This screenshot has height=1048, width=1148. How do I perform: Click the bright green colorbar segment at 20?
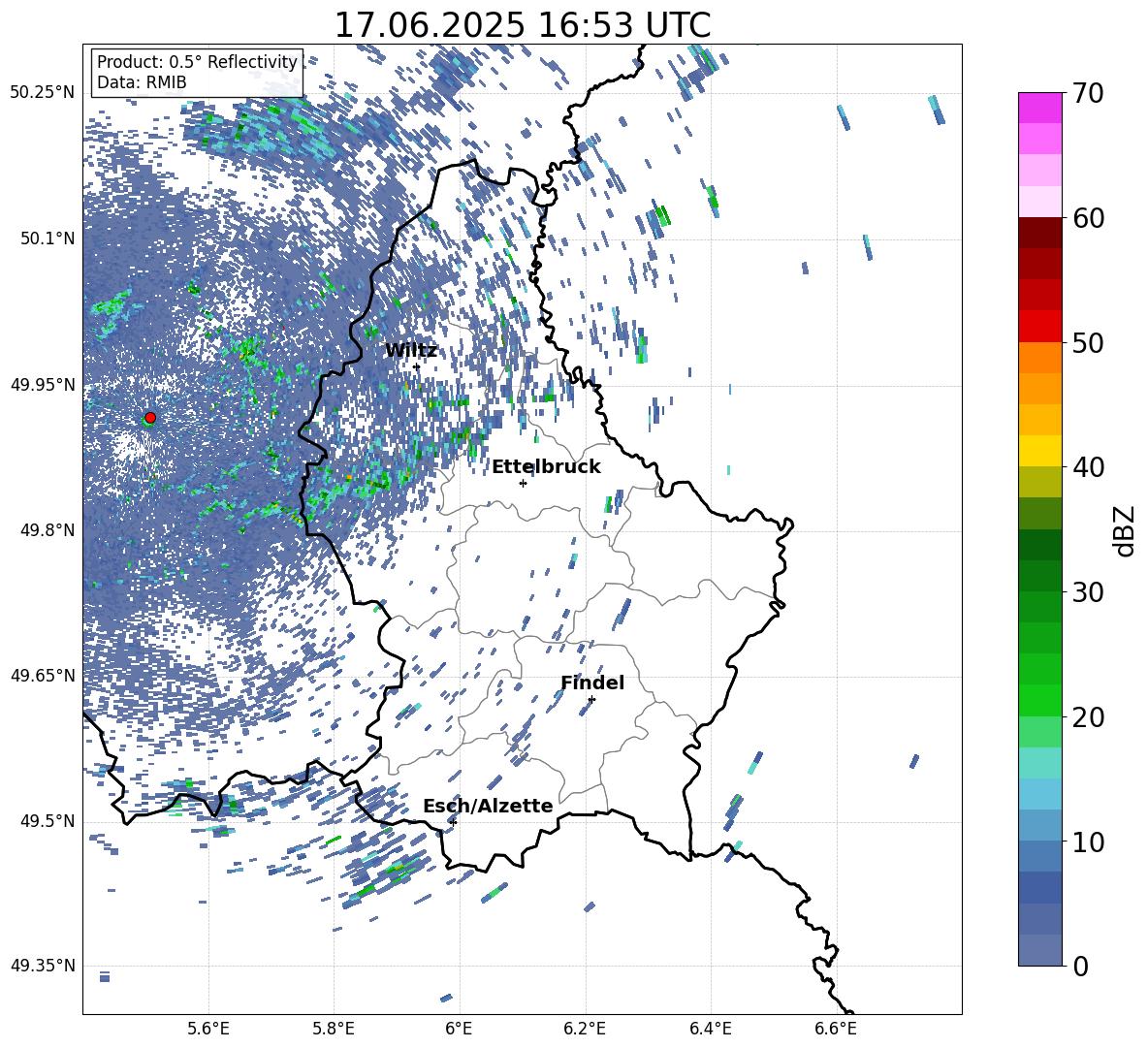(1040, 701)
